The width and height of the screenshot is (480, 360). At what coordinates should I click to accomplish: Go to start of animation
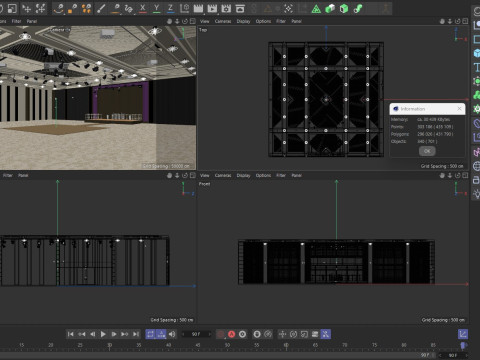(70, 334)
